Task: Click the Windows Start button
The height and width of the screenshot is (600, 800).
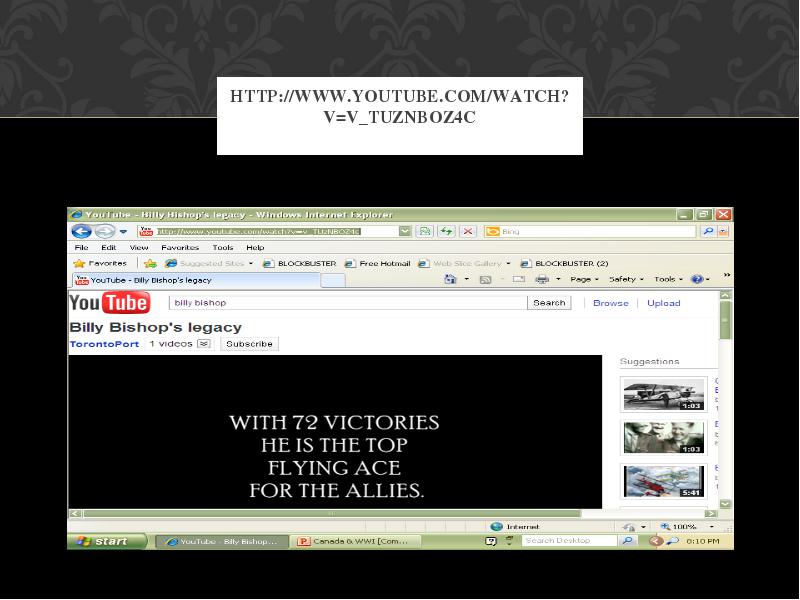Action: tap(107, 541)
